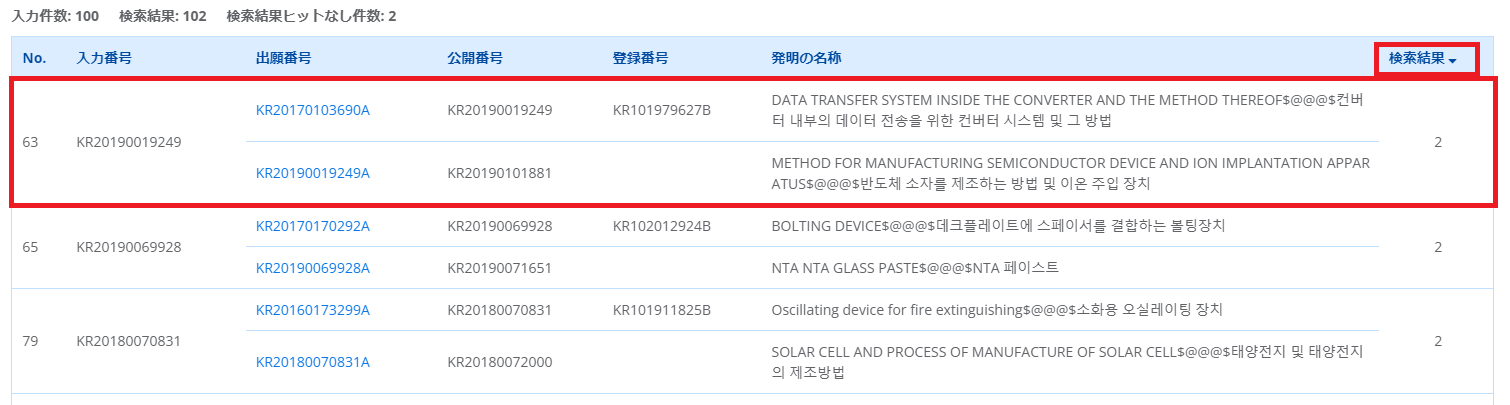The width and height of the screenshot is (1510, 405).
Task: Click publication number KR20190101881
Action: point(500,173)
